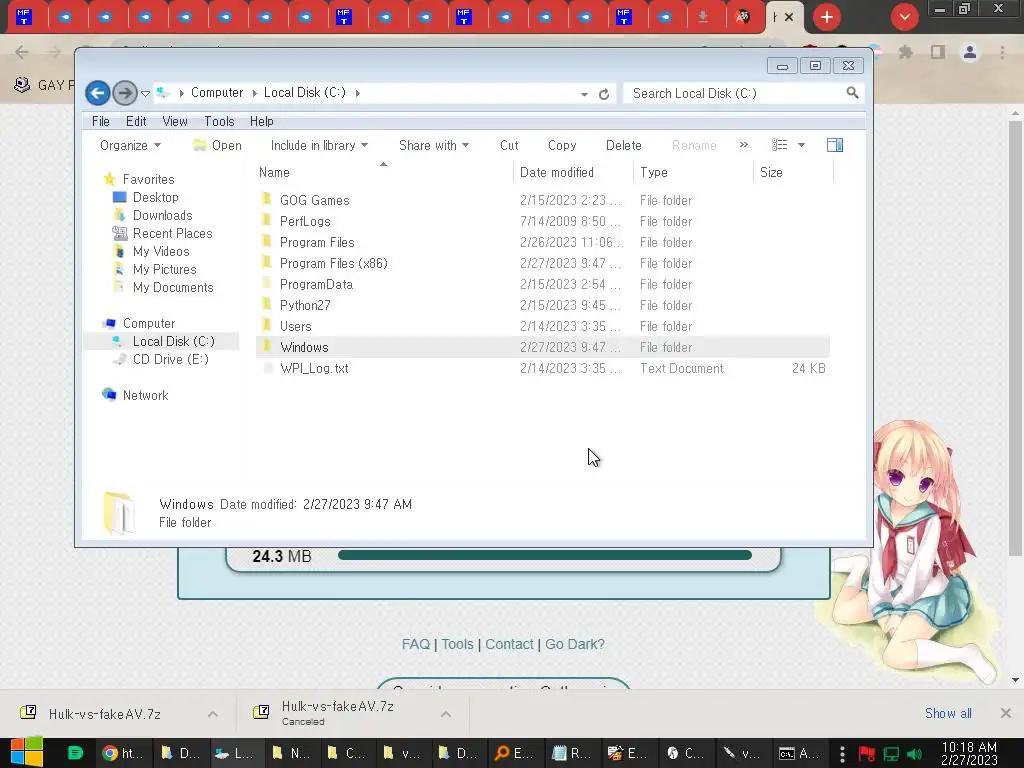This screenshot has width=1024, height=768.
Task: Open the Edit menu
Action: [136, 121]
